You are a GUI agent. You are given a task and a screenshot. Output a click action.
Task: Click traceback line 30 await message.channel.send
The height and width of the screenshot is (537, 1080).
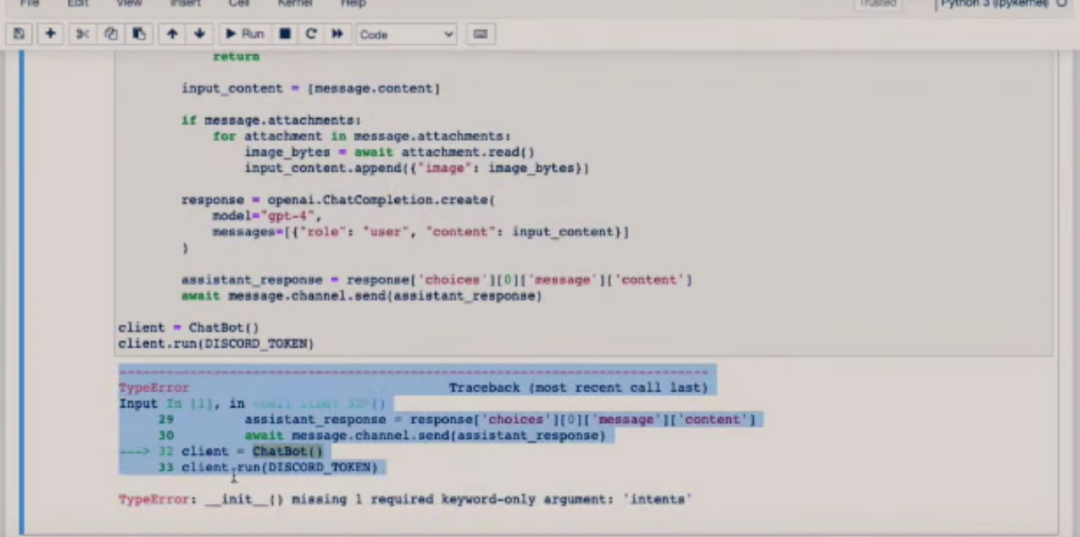click(382, 436)
